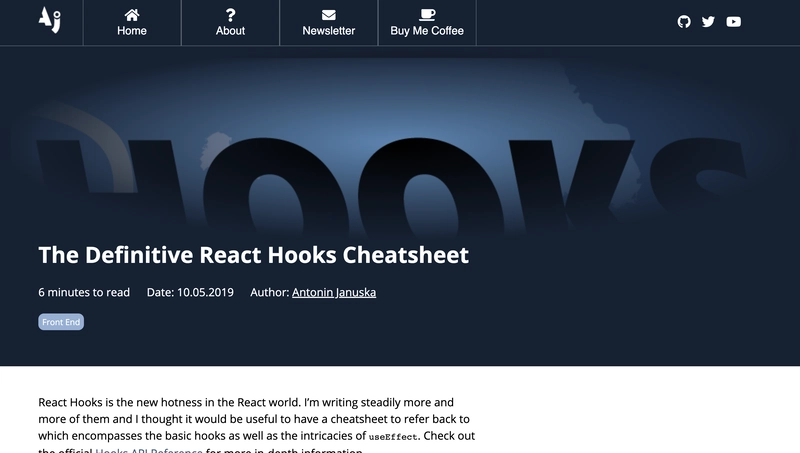Click the About question mark icon

point(230,15)
